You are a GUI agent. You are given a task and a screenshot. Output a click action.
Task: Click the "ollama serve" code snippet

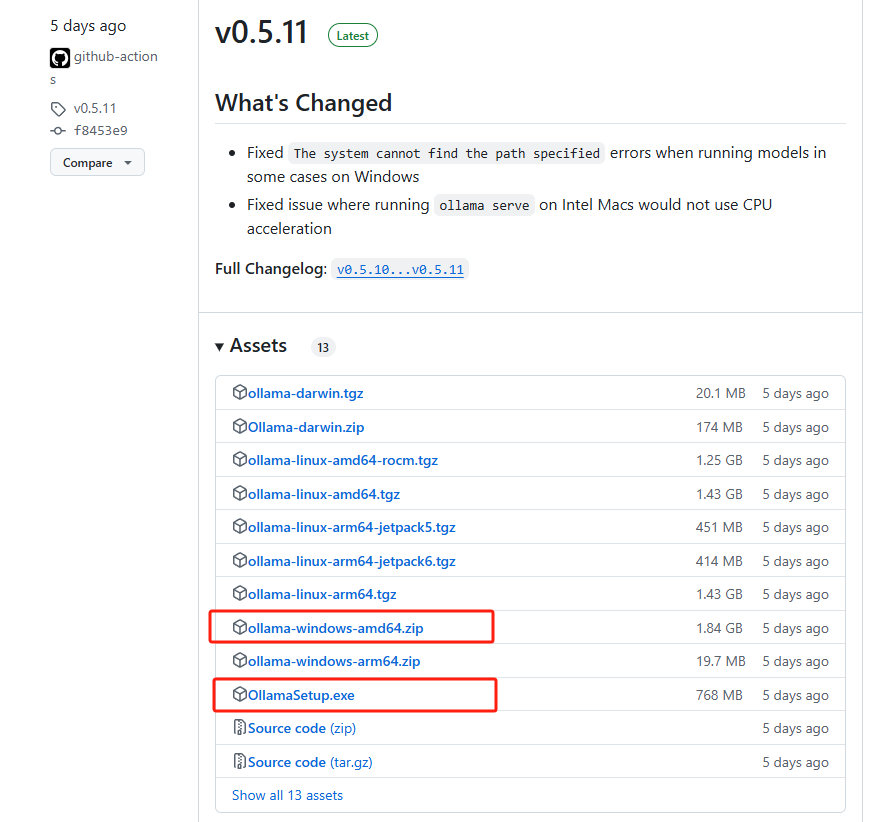click(x=484, y=206)
